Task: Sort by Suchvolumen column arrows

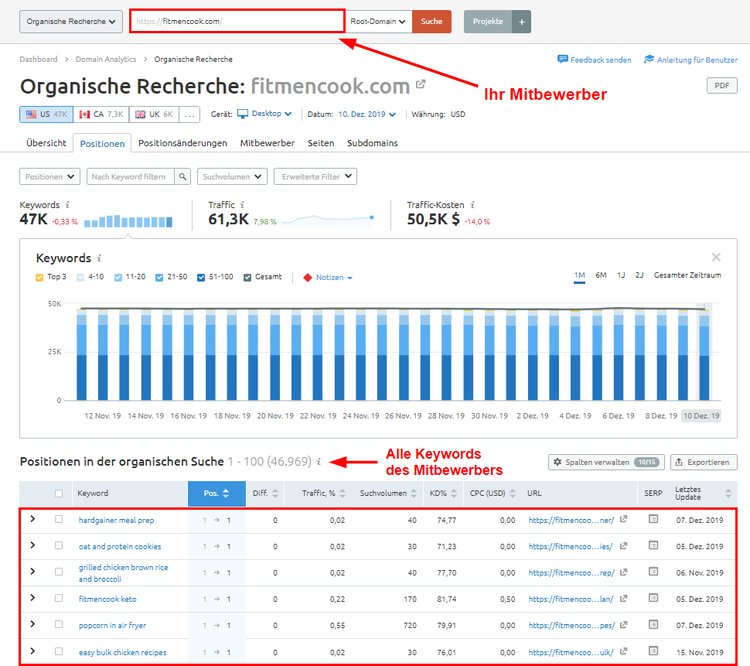Action: click(x=414, y=493)
